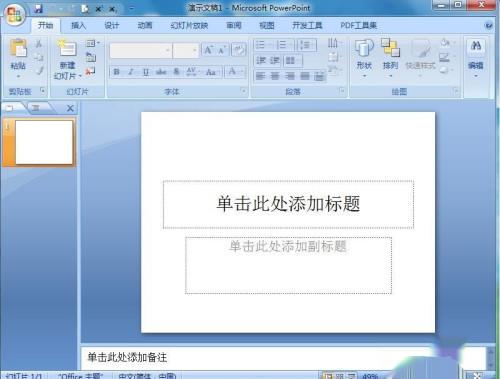Open the Change Case (Aa) dropdown
The image size is (500, 379).
(212, 72)
